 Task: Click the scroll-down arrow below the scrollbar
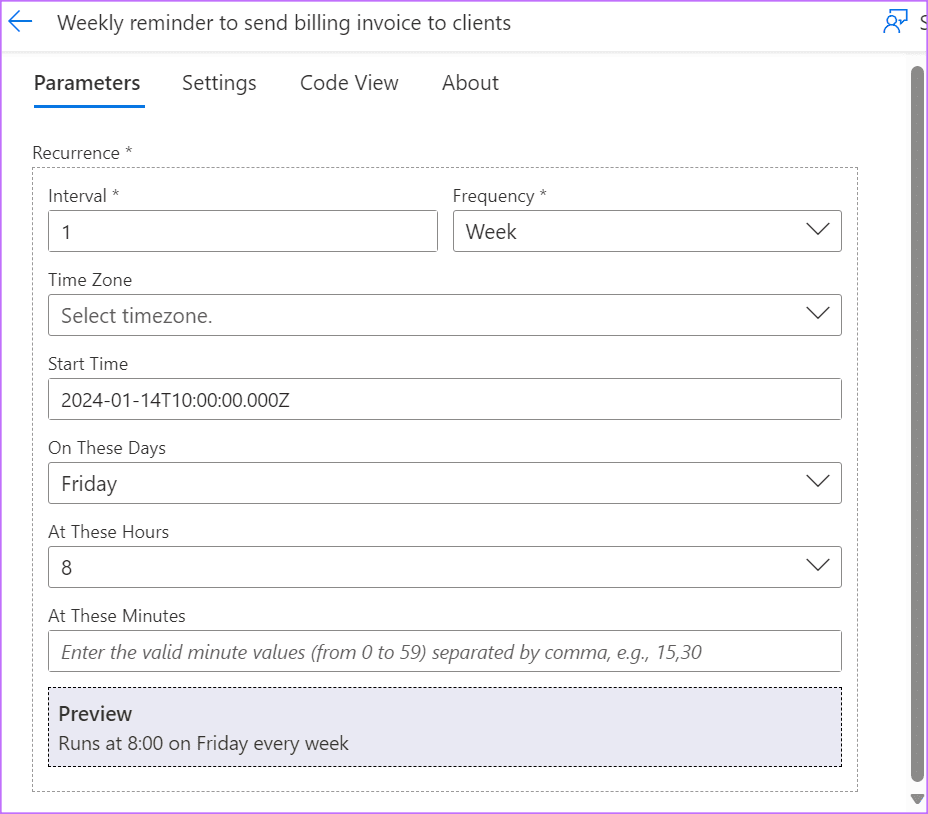pos(916,798)
